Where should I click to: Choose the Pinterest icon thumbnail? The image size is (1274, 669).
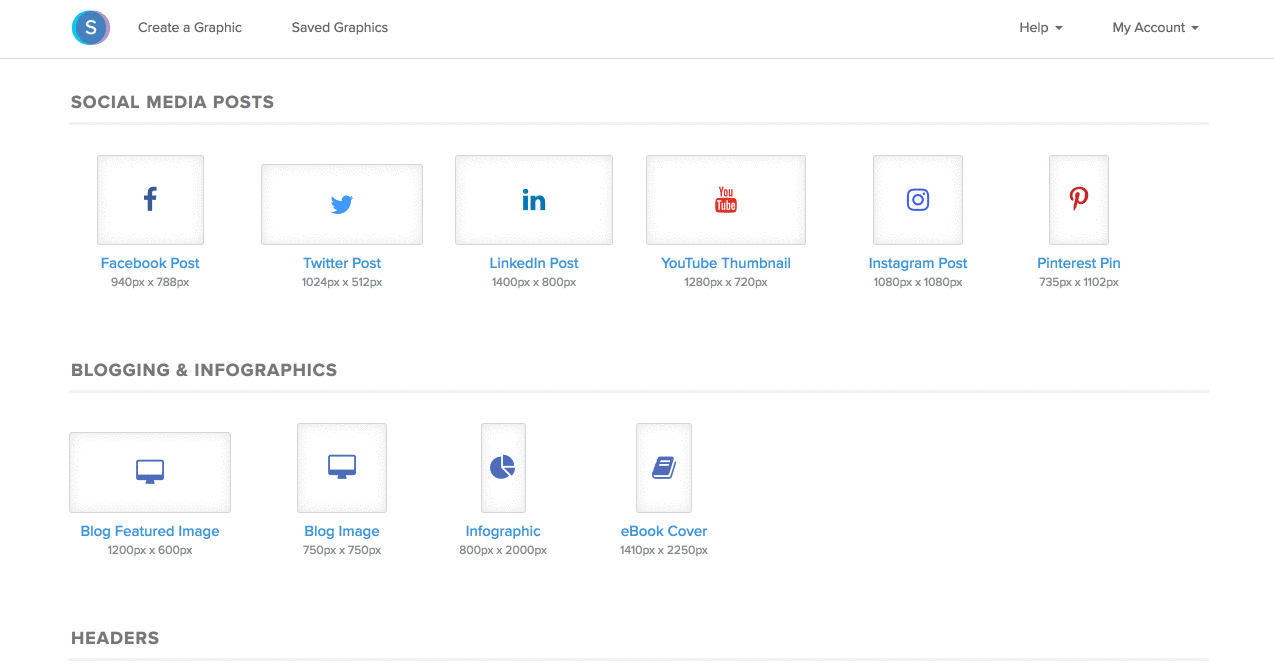(x=1079, y=200)
